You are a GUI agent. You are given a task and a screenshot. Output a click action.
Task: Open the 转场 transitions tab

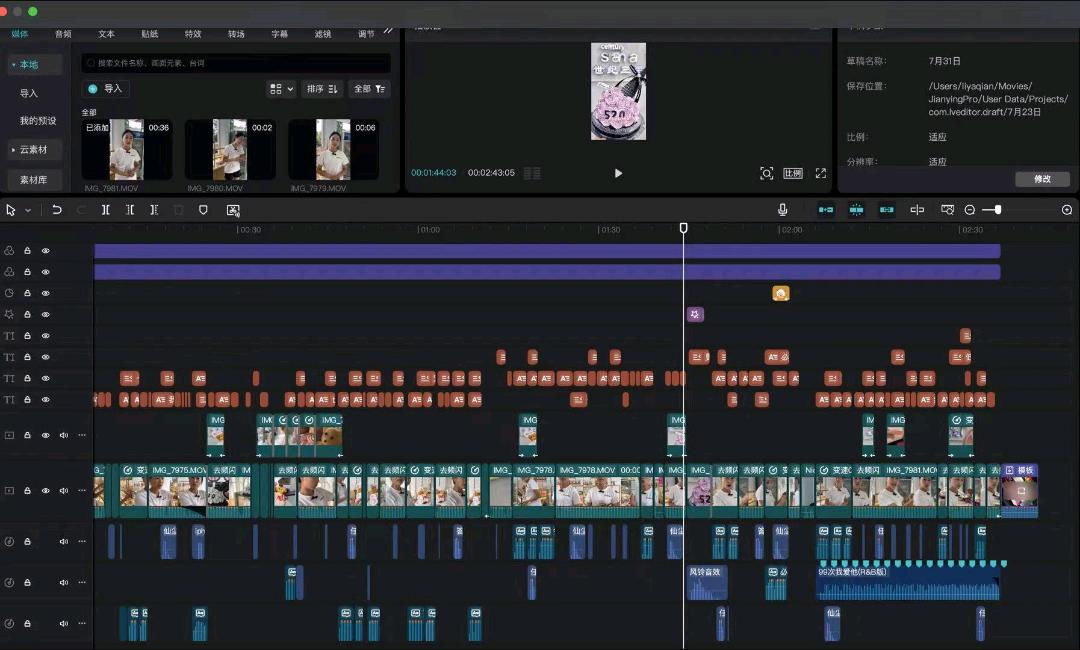pos(236,34)
